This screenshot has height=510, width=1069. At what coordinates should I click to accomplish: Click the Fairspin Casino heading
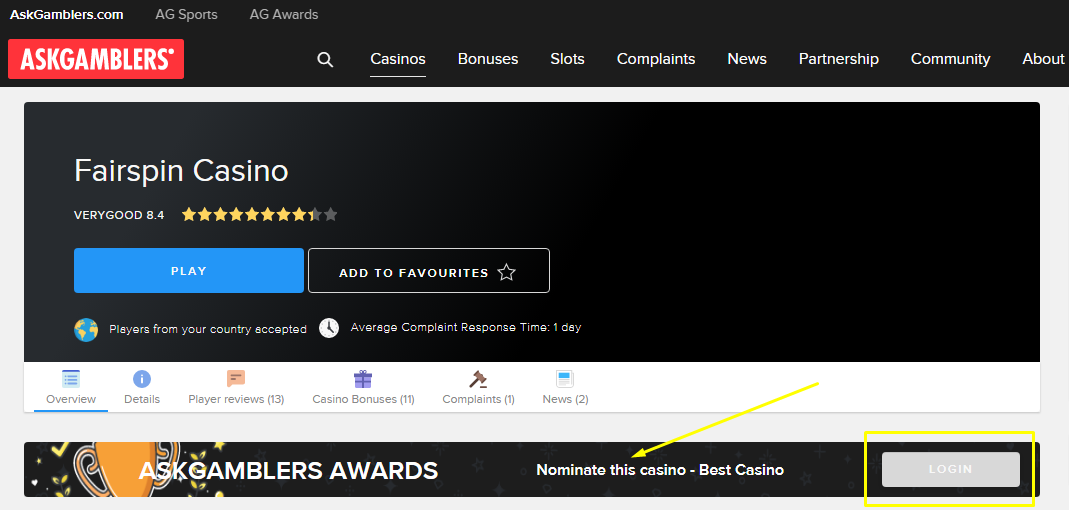[181, 170]
